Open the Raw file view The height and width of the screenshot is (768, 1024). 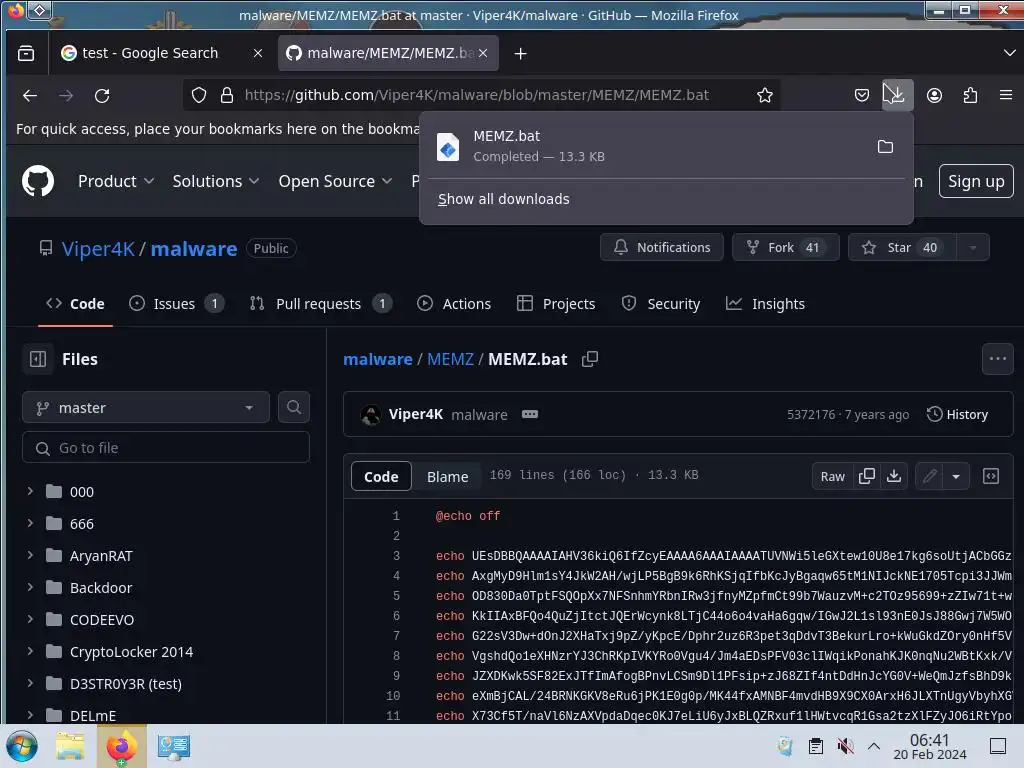click(833, 476)
